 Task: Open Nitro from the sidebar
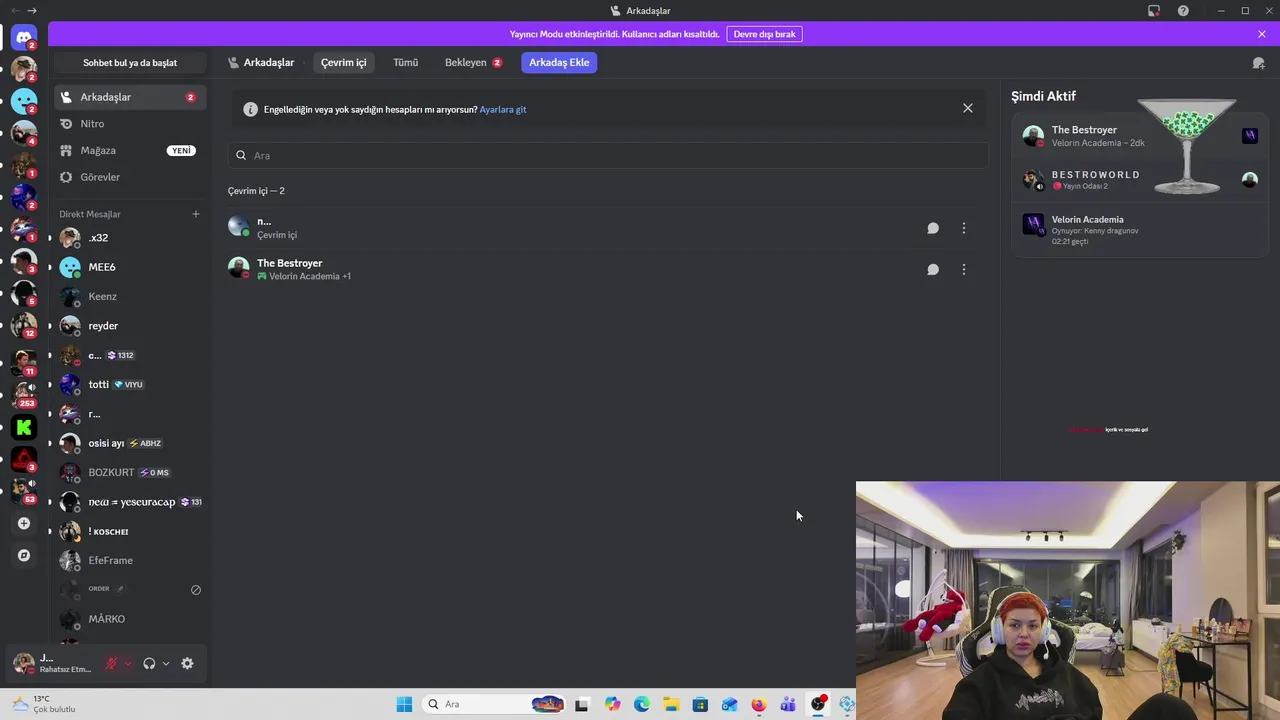point(130,124)
